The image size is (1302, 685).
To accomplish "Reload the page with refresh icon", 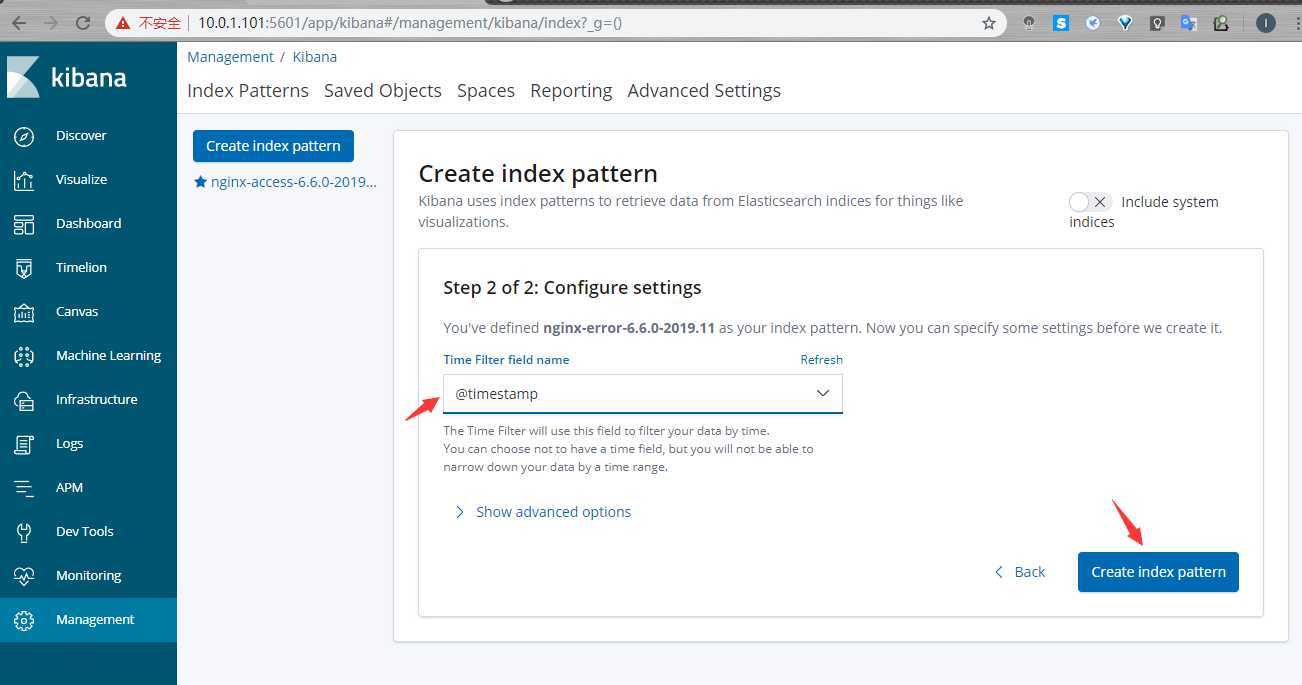I will coord(83,22).
